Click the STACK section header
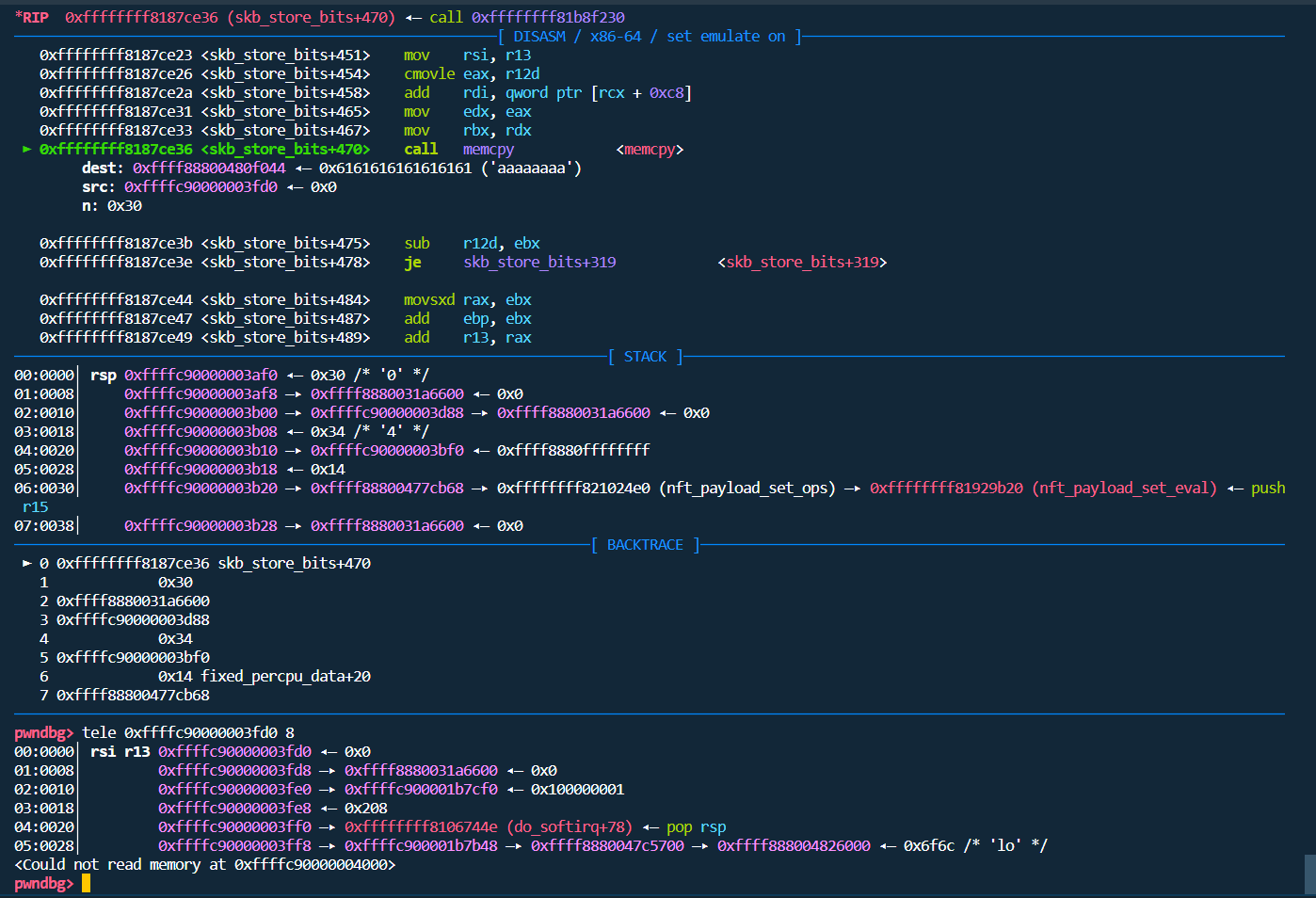1316x898 pixels. coord(645,356)
